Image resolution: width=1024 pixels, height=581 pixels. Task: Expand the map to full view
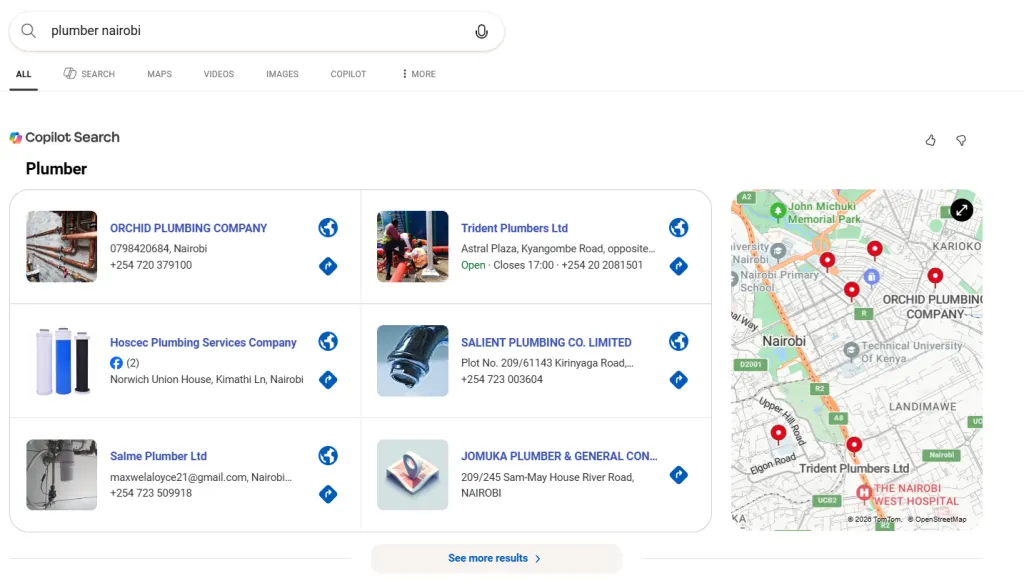tap(961, 210)
